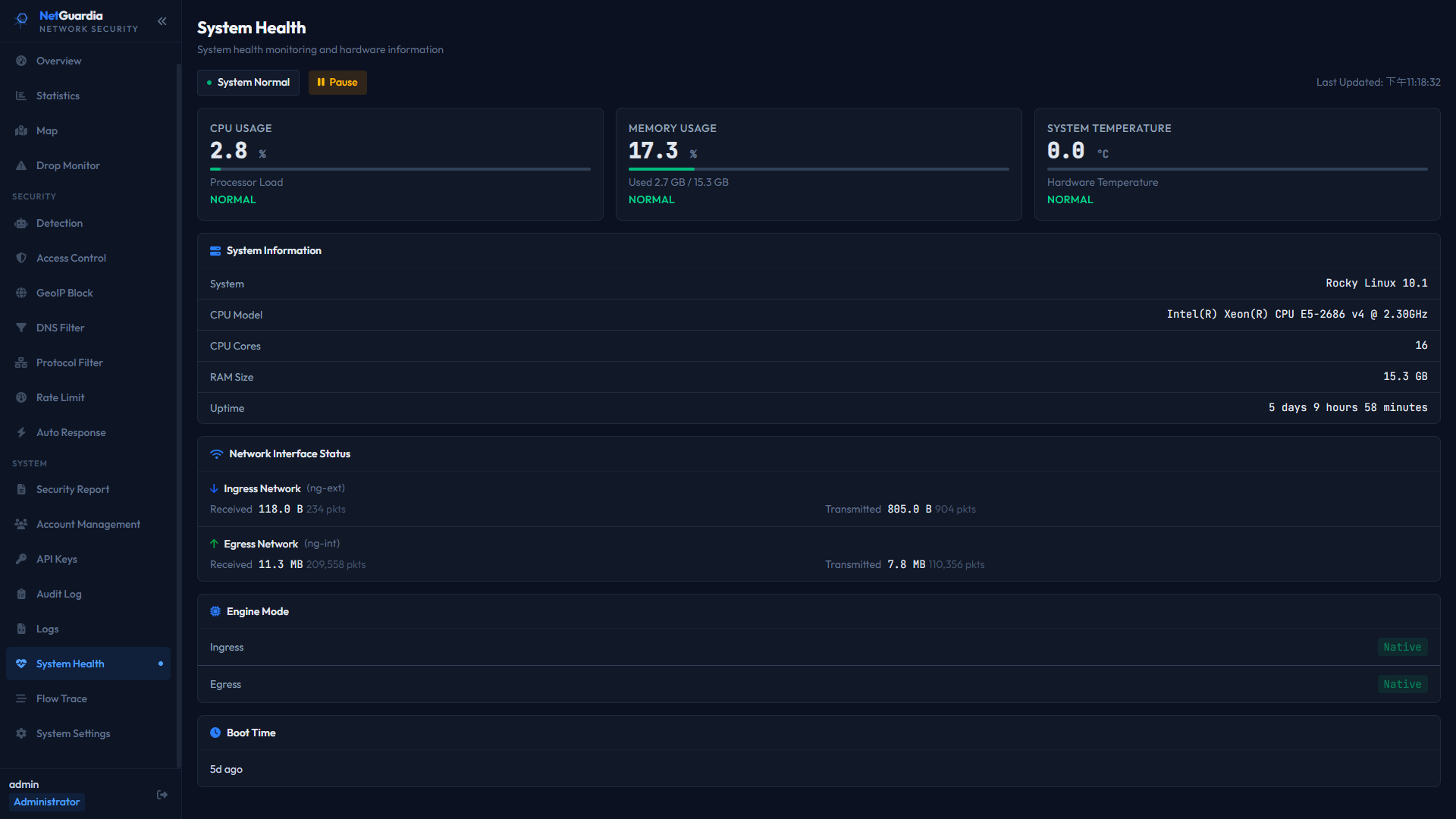1456x819 pixels.
Task: Click the Protocol Filter network icon
Action: pyautogui.click(x=21, y=362)
